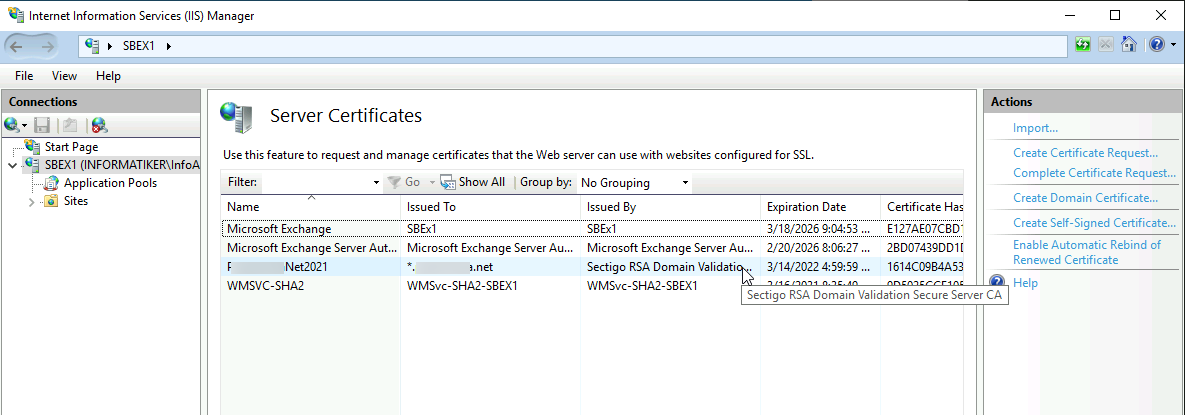The height and width of the screenshot is (415, 1185).
Task: Click the Help link in Actions pane
Action: (x=1025, y=283)
